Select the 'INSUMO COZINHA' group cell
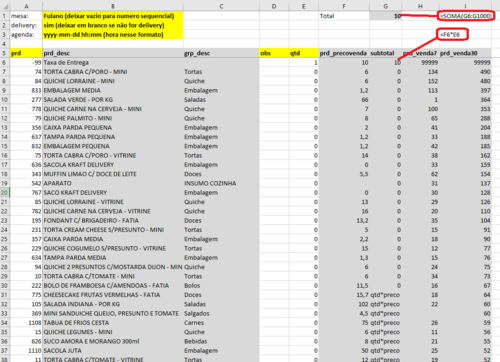Screen dimensions: 500x362 pyautogui.click(x=221, y=183)
